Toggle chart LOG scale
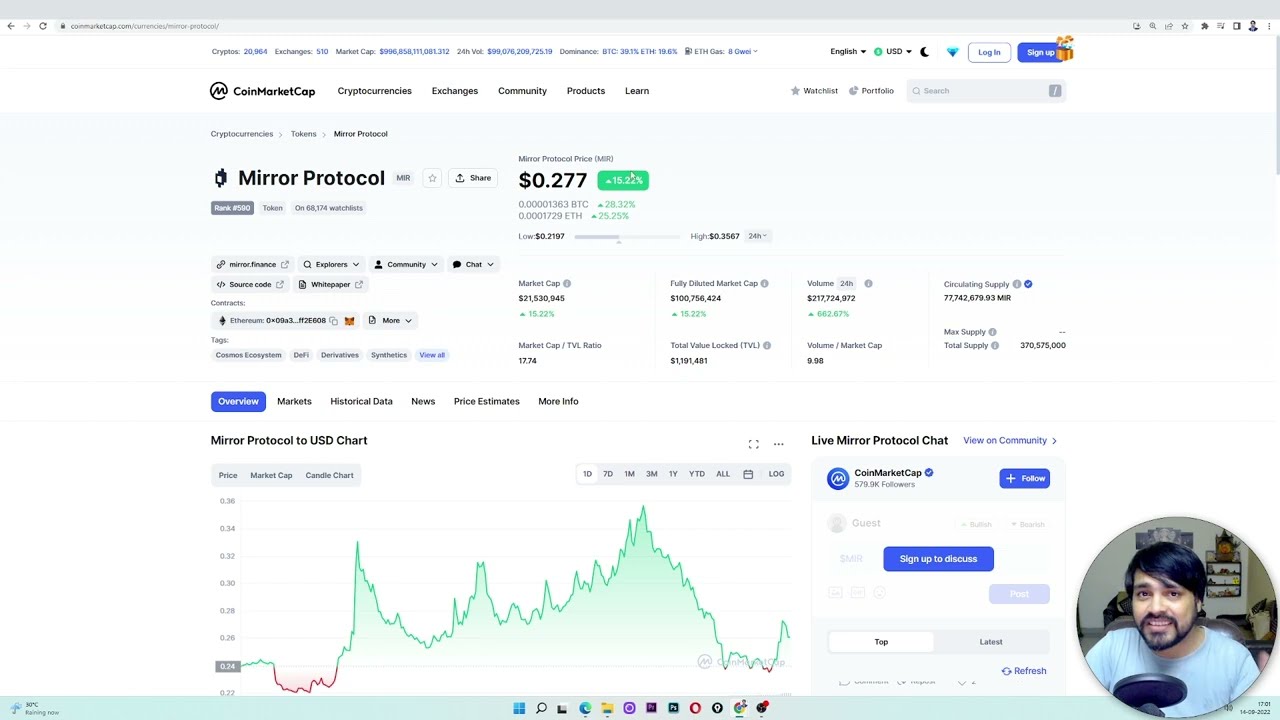Viewport: 1280px width, 720px height. point(776,474)
